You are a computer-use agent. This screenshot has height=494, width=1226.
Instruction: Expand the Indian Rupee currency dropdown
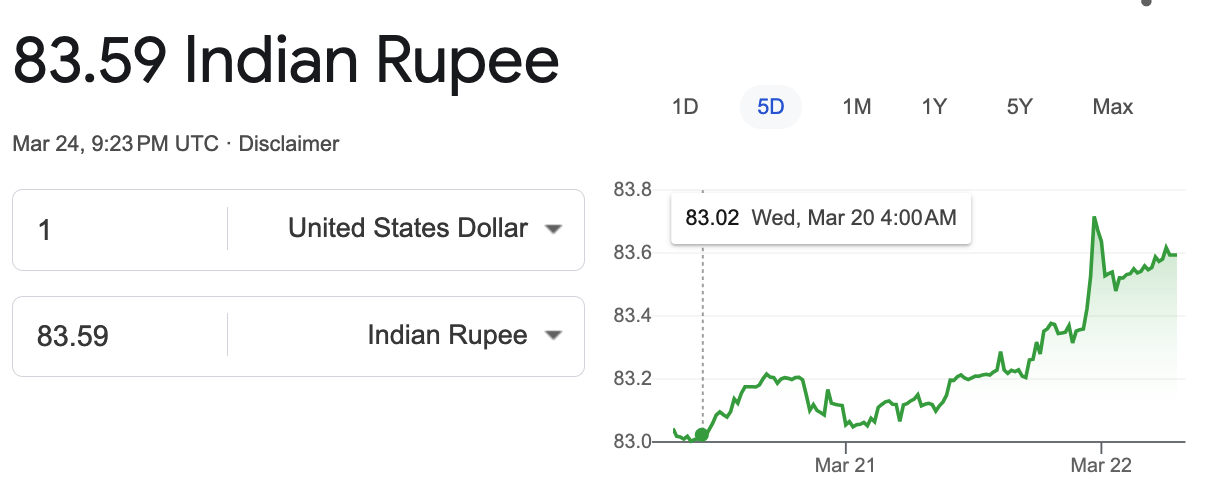[552, 336]
